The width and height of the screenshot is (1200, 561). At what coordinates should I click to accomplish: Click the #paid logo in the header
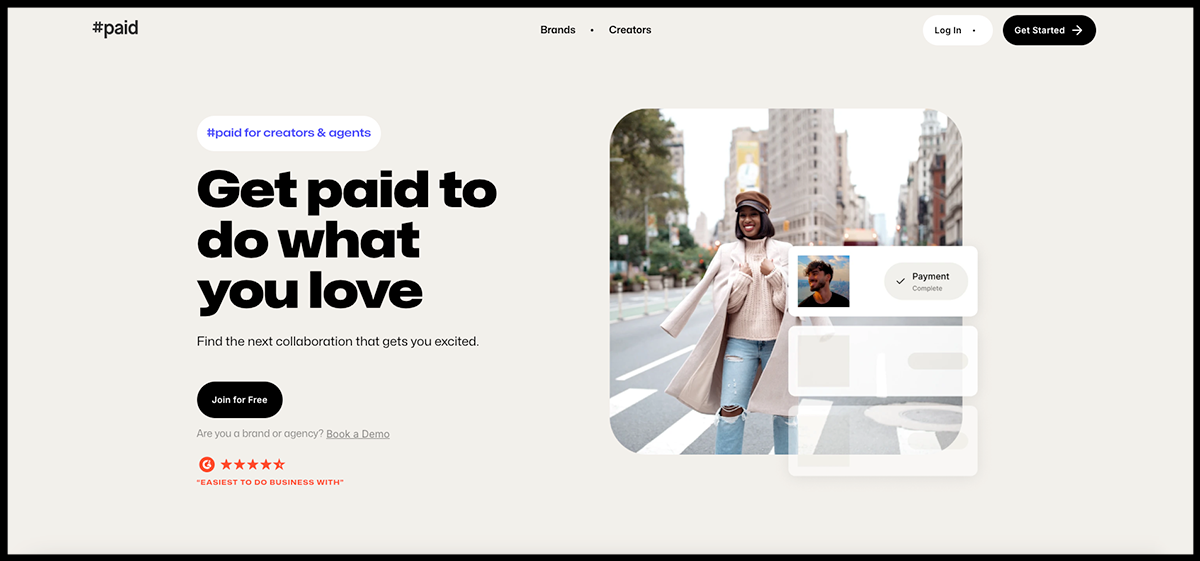tap(115, 29)
